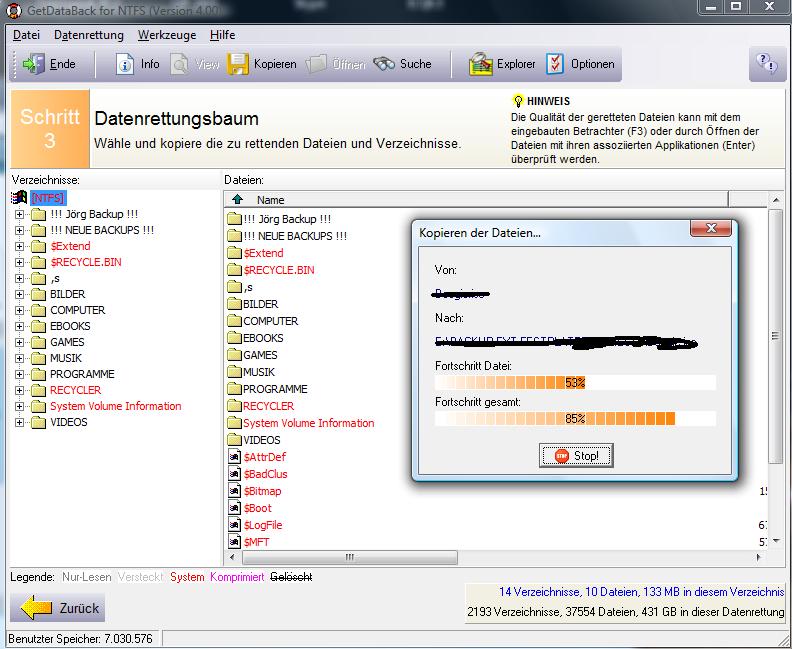Click the Stop! button in copy dialog

(576, 456)
